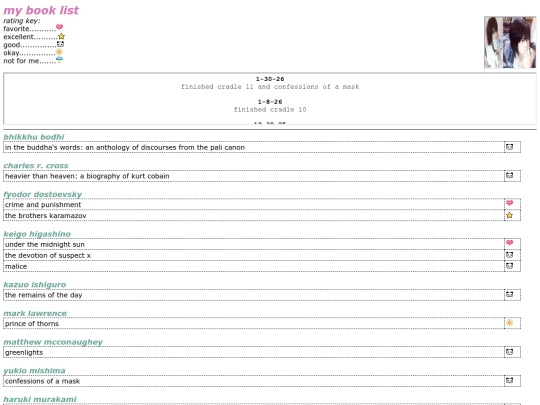This screenshot has width=540, height=405.
Task: Click the star rating for the brothers karamazov
Action: (x=509, y=215)
